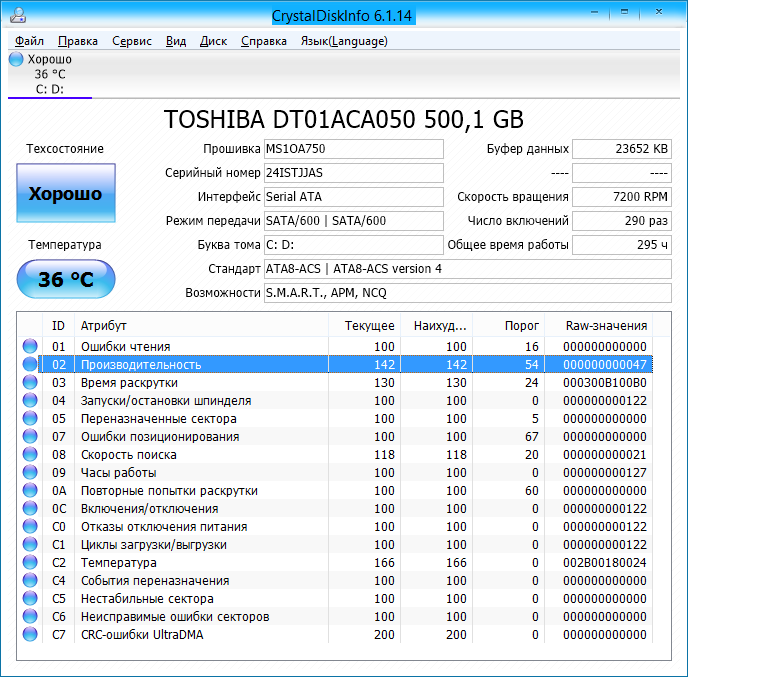Select the attribute name Ошибки чтения
This screenshot has width=768, height=677.
point(125,346)
